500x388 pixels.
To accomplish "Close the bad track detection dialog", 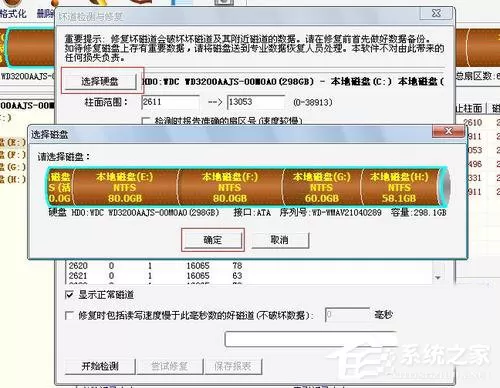I will click(x=436, y=13).
